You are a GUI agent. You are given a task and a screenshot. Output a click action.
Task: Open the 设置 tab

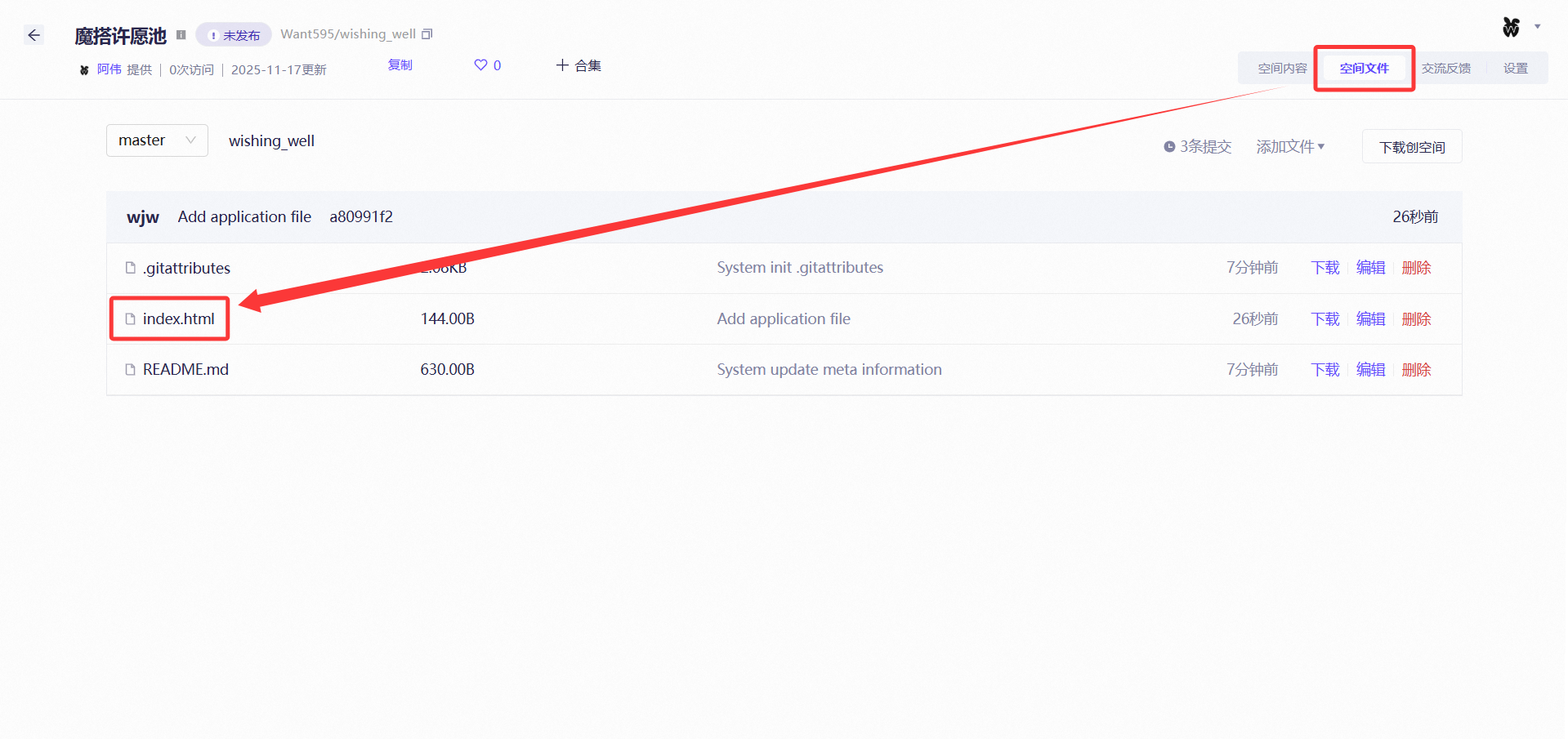1516,69
